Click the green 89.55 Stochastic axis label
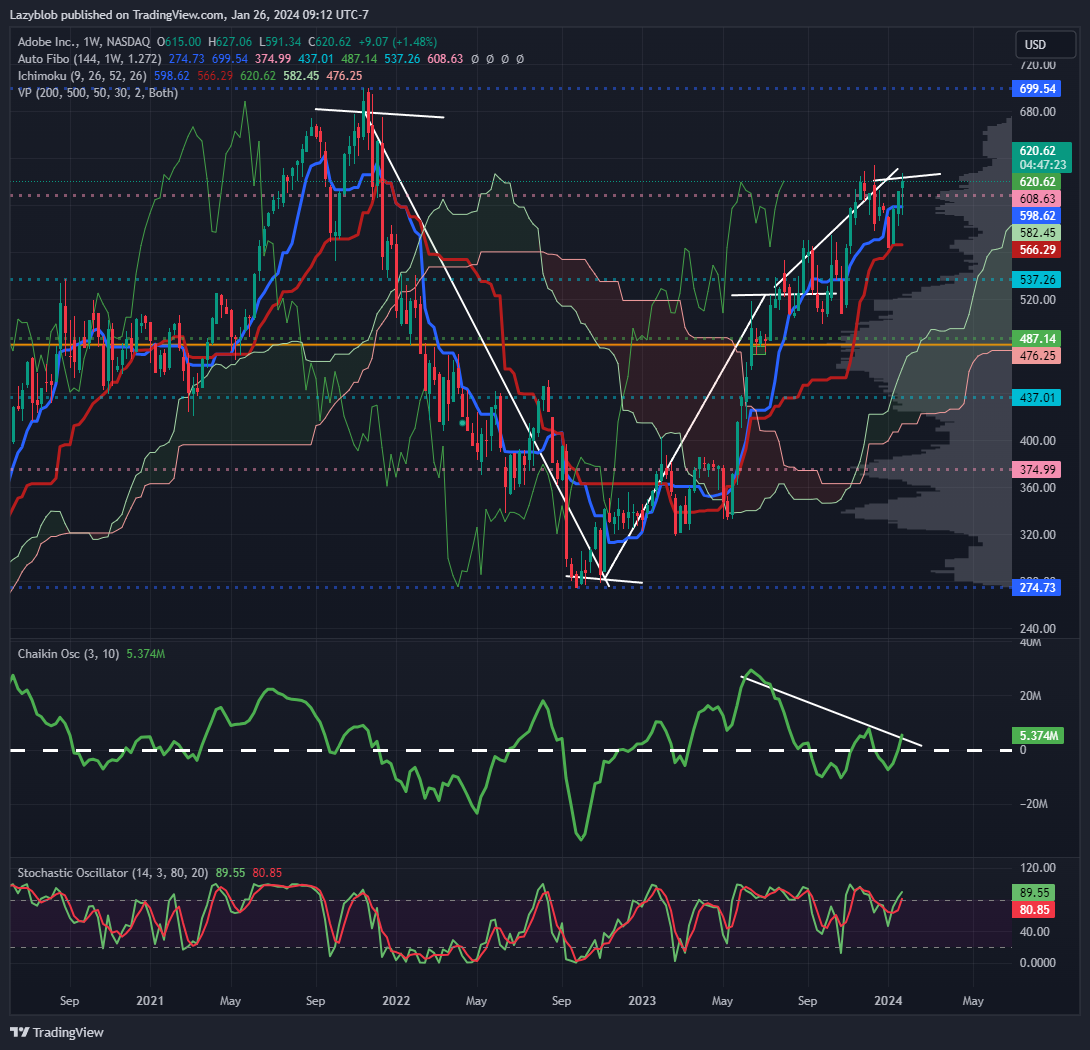The height and width of the screenshot is (1050, 1090). click(1034, 892)
